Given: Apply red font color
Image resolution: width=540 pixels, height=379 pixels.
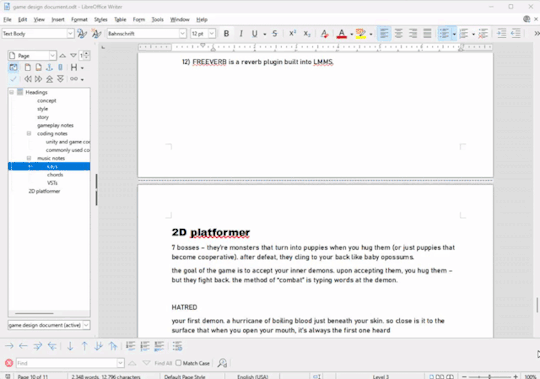Looking at the screenshot, I should pos(342,33).
